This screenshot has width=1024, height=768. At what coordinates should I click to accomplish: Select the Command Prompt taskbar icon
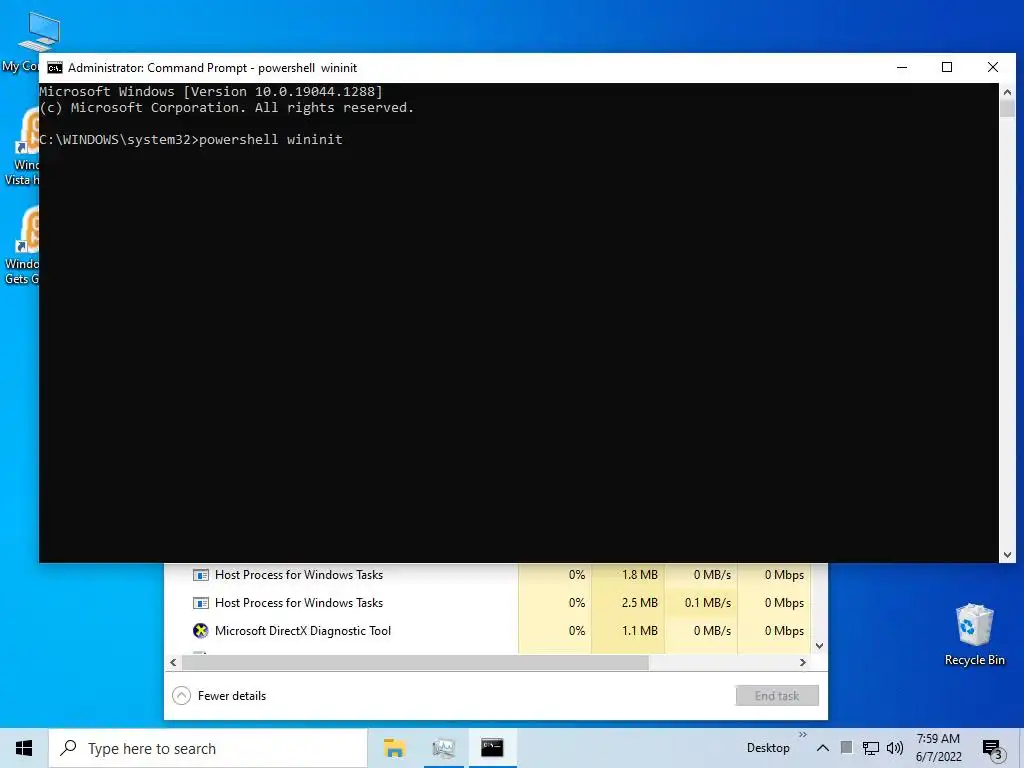[492, 748]
